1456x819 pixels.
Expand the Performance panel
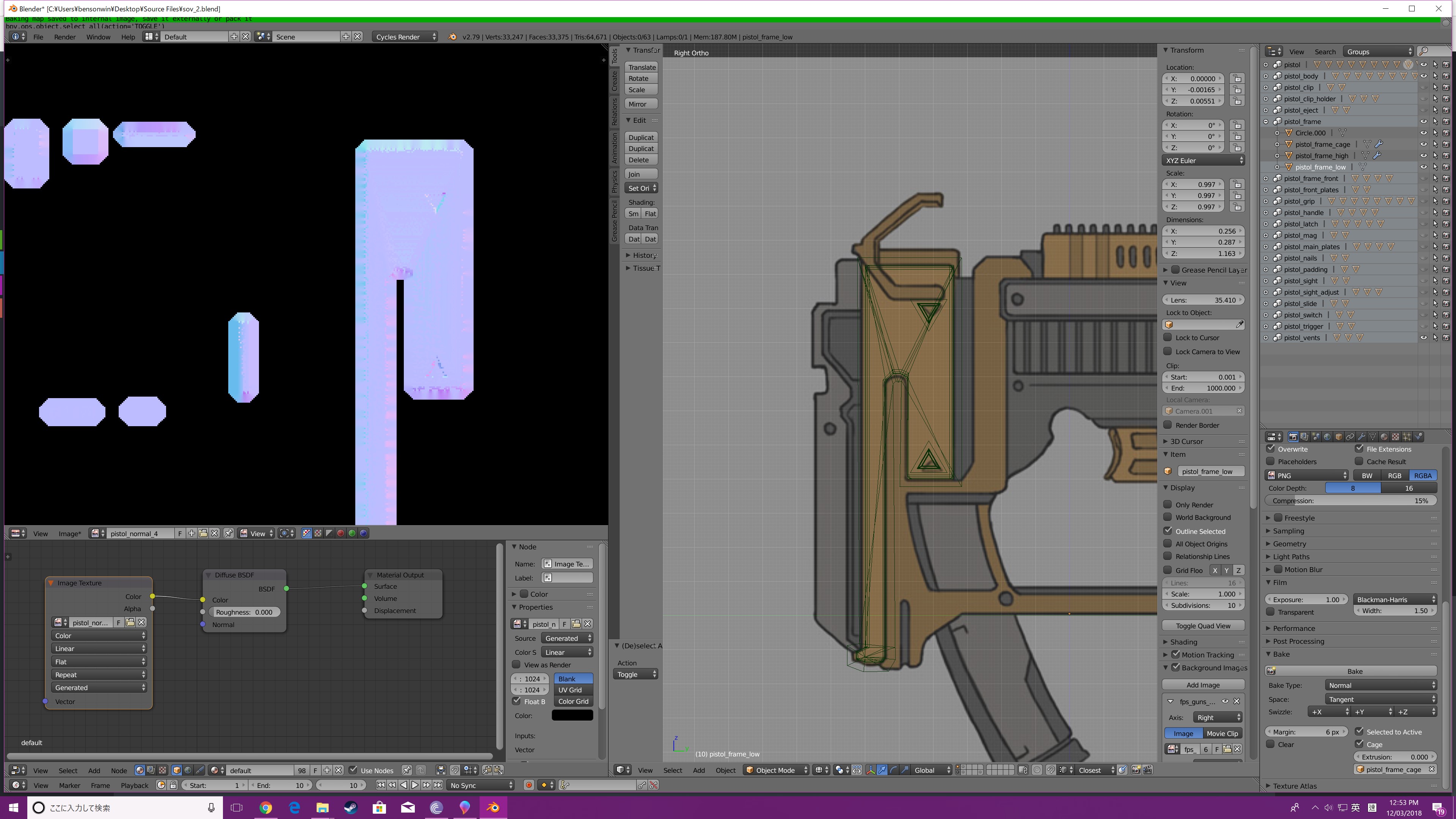pyautogui.click(x=1294, y=628)
